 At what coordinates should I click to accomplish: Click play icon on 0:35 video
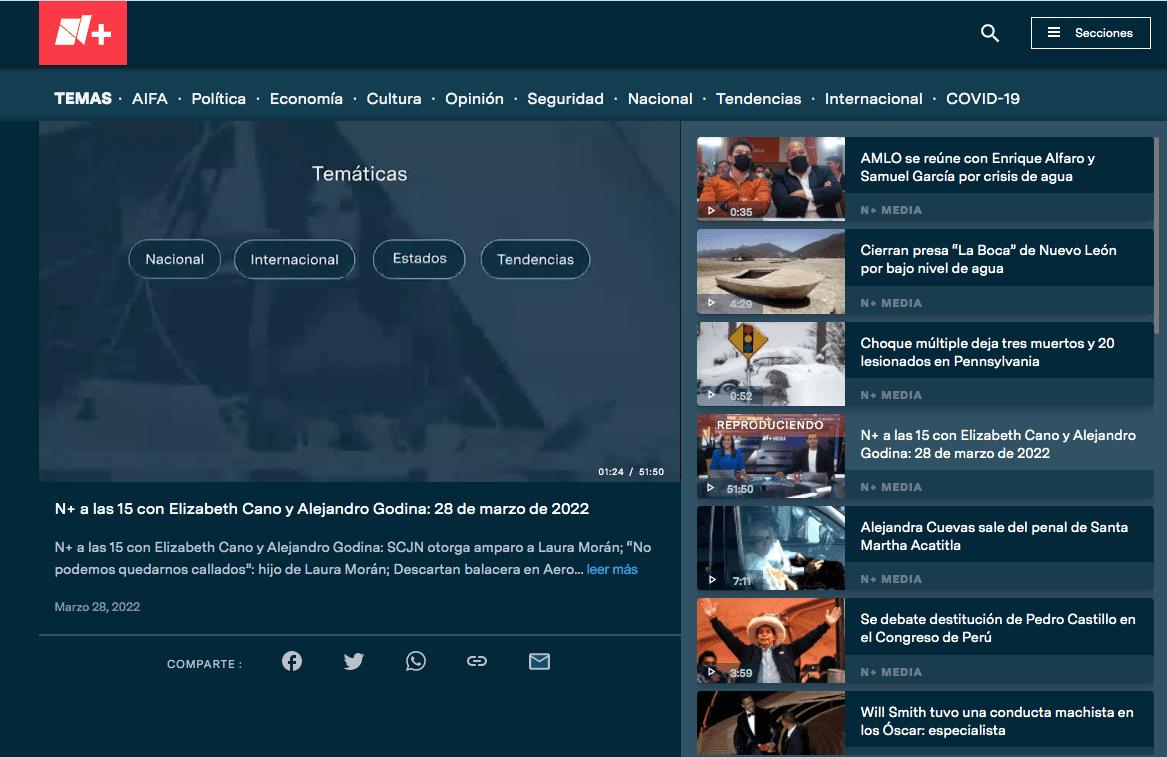(x=712, y=211)
